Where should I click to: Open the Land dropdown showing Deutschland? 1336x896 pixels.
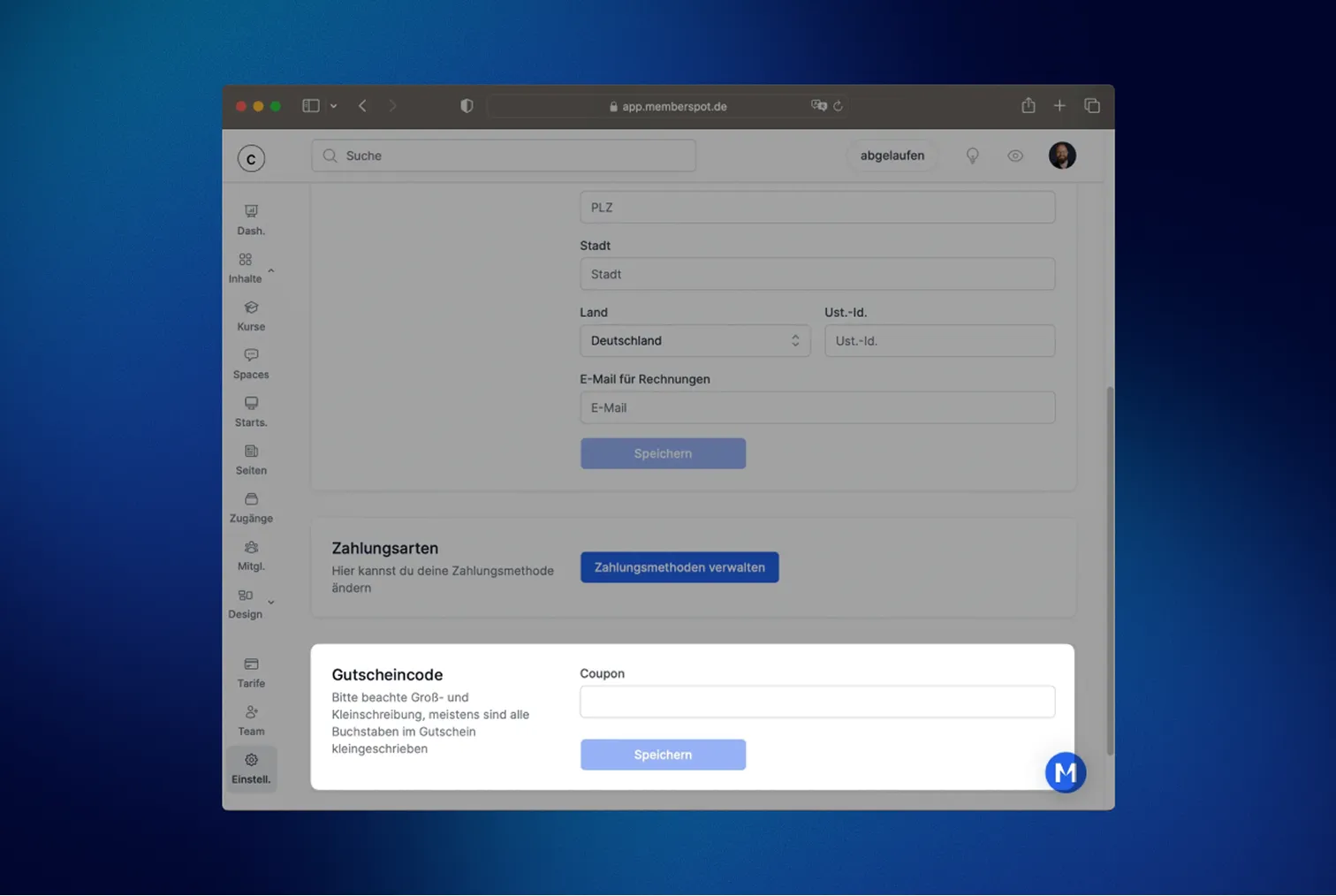[x=695, y=340]
